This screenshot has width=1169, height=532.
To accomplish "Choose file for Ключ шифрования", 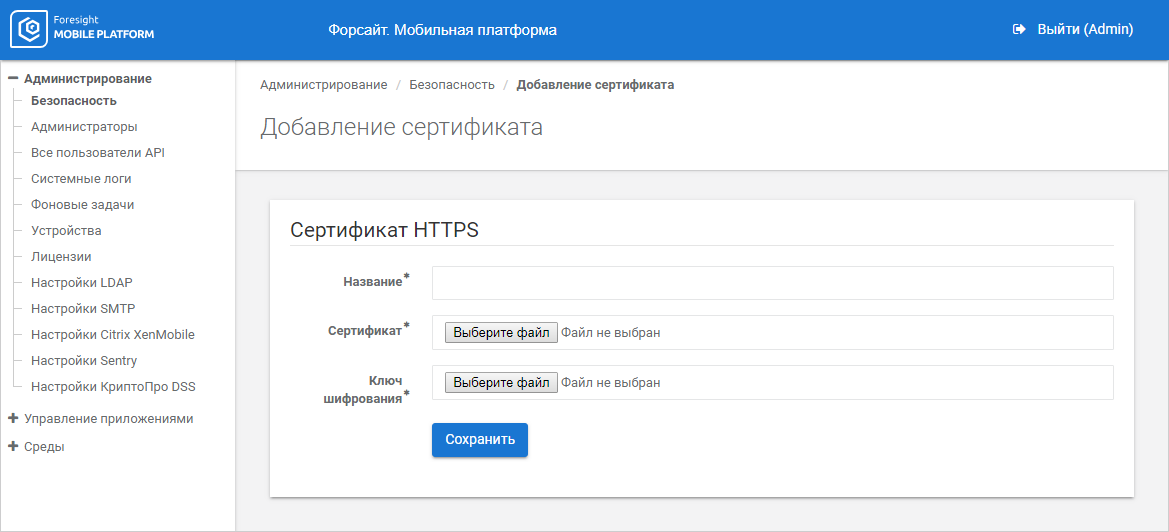I will [501, 382].
